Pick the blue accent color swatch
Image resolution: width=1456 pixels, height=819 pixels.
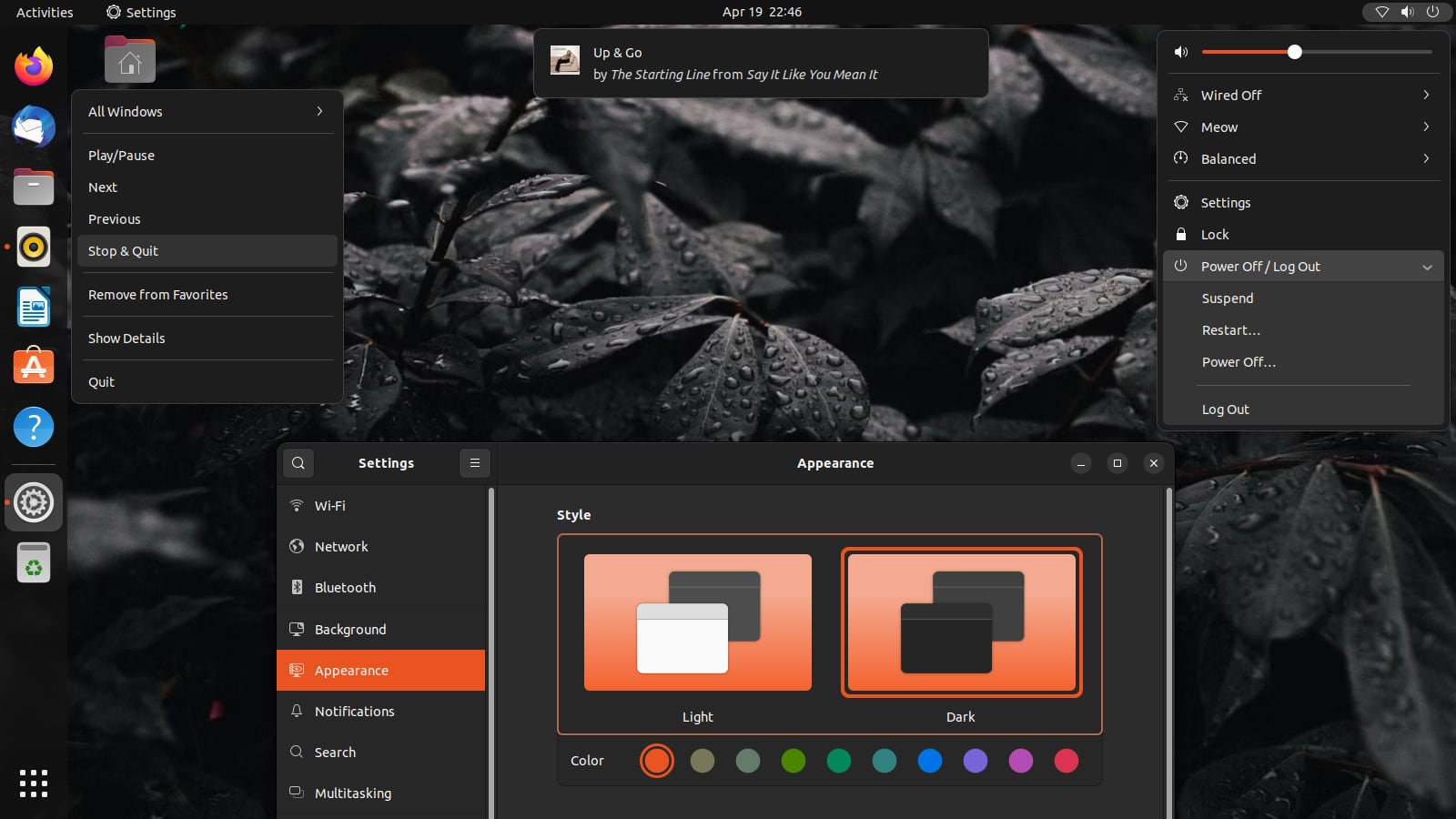point(930,761)
